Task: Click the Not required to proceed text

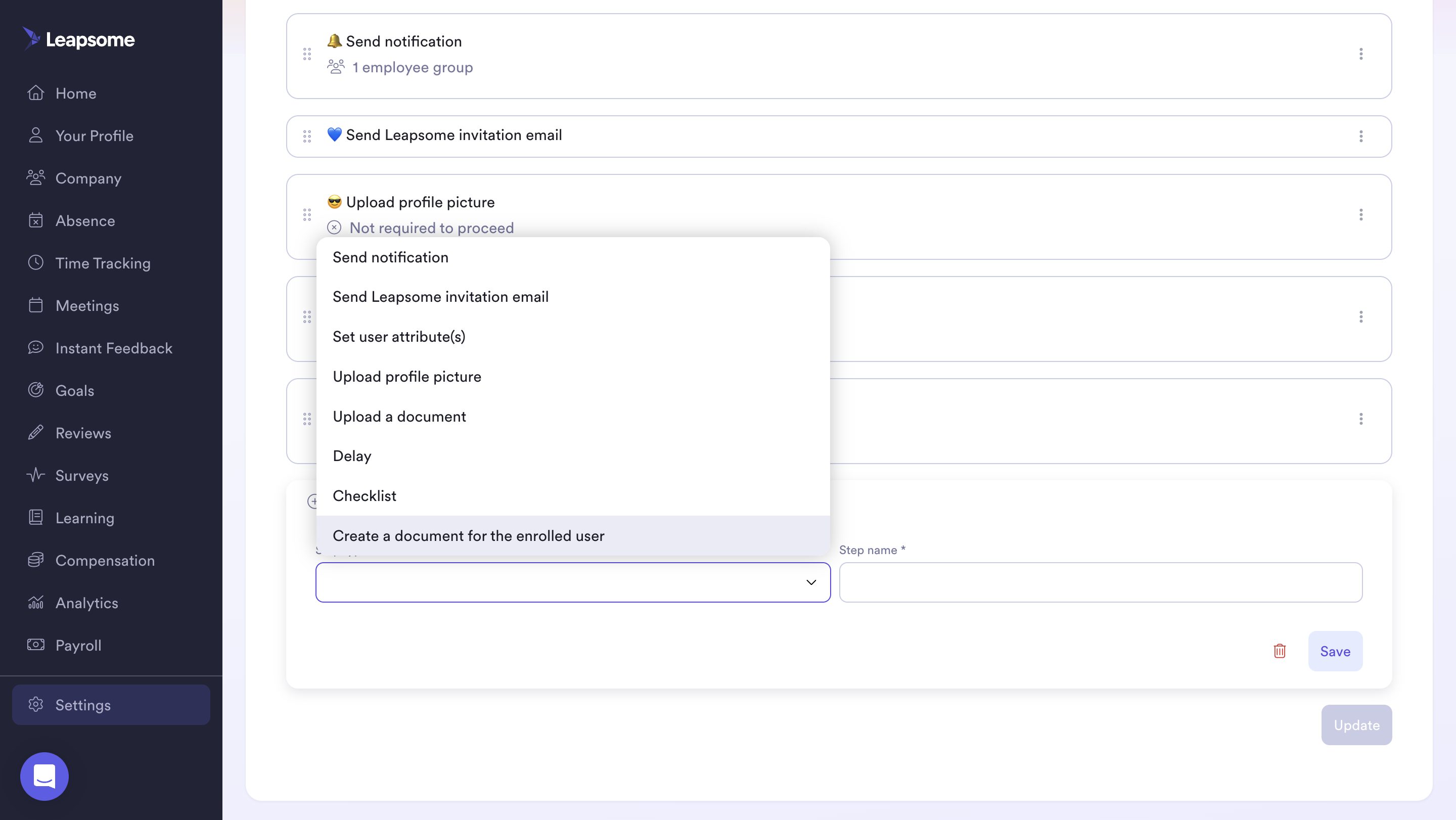Action: click(432, 227)
